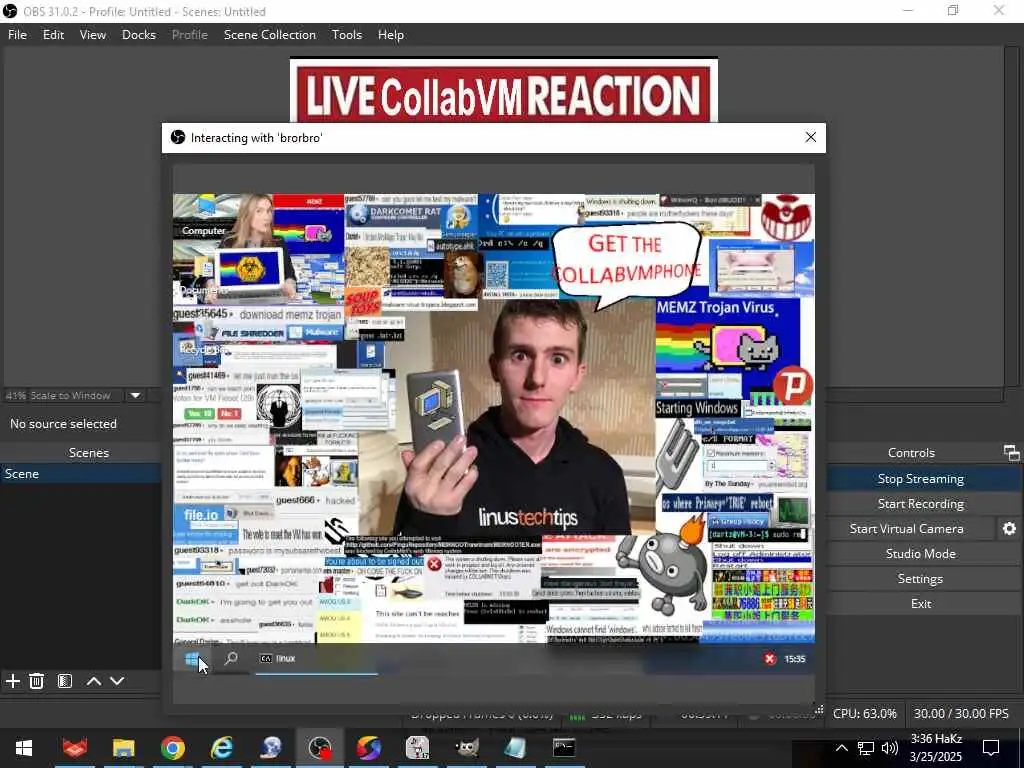Click the search magnifier in the interact preview taskbar

point(231,658)
